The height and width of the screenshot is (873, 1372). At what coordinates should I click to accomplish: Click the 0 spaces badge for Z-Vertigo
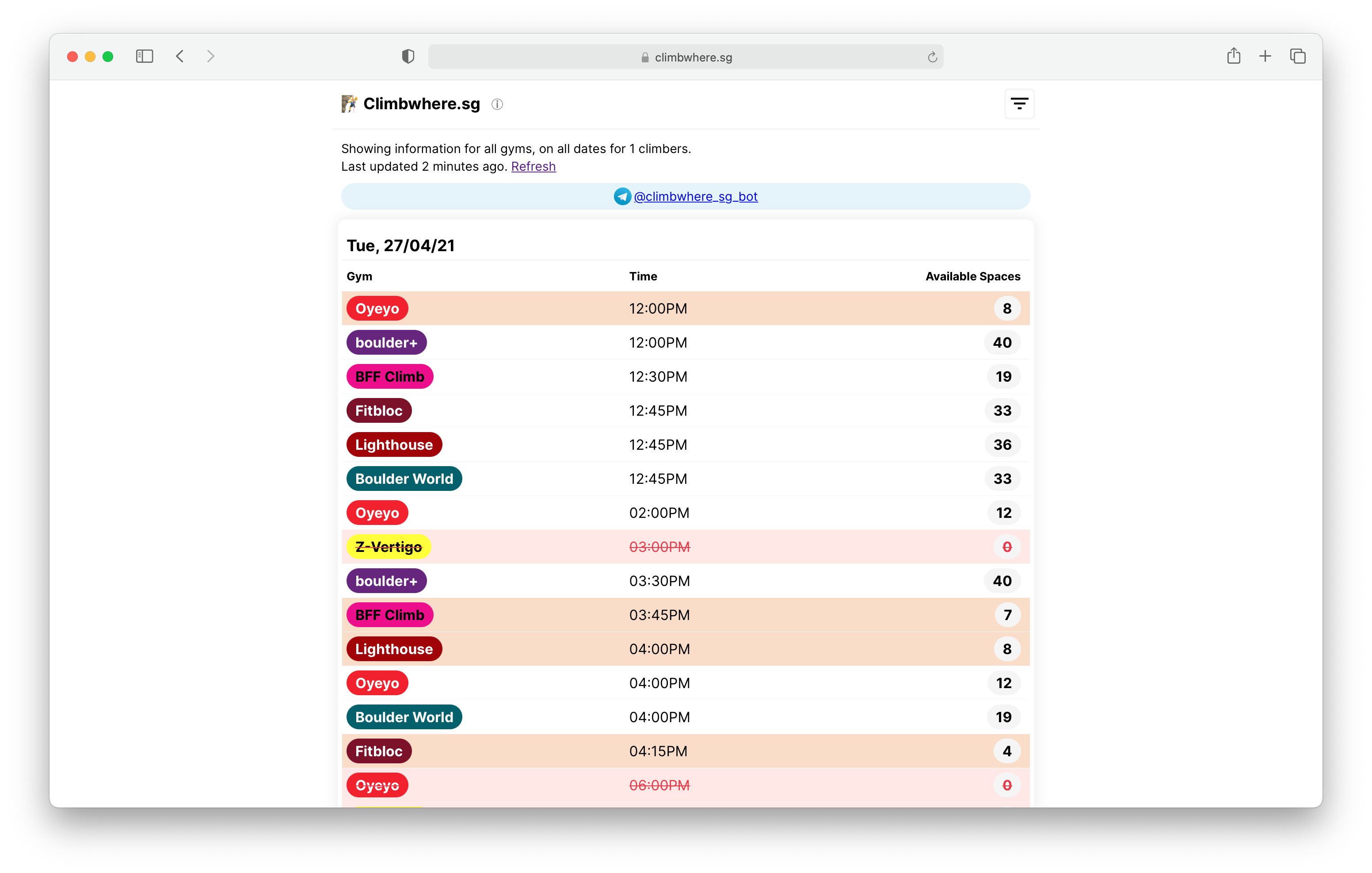[1007, 548]
